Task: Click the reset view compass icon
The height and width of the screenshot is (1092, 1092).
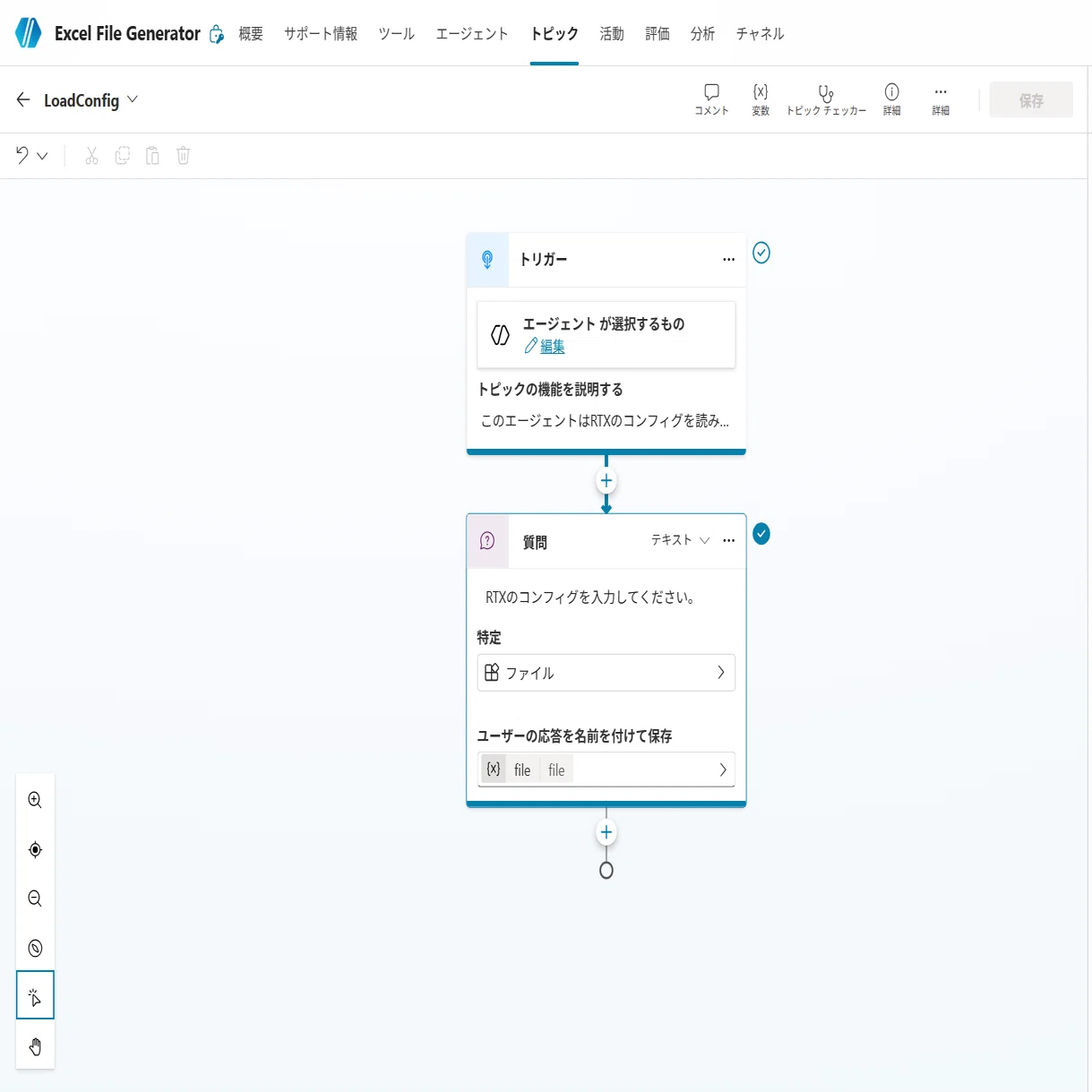Action: [x=35, y=948]
